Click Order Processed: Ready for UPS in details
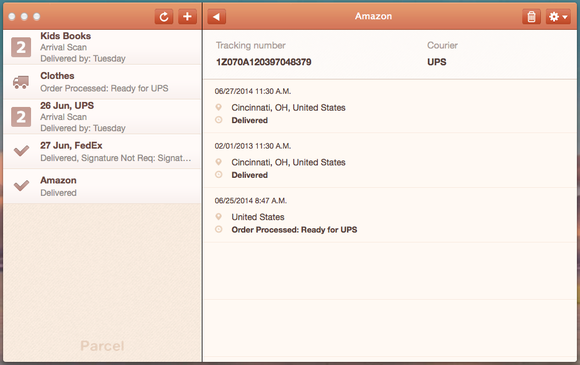This screenshot has height=365, width=580. (294, 230)
